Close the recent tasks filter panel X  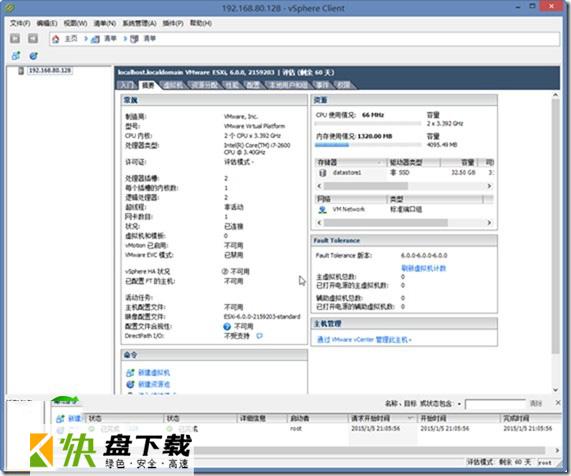pyautogui.click(x=558, y=403)
